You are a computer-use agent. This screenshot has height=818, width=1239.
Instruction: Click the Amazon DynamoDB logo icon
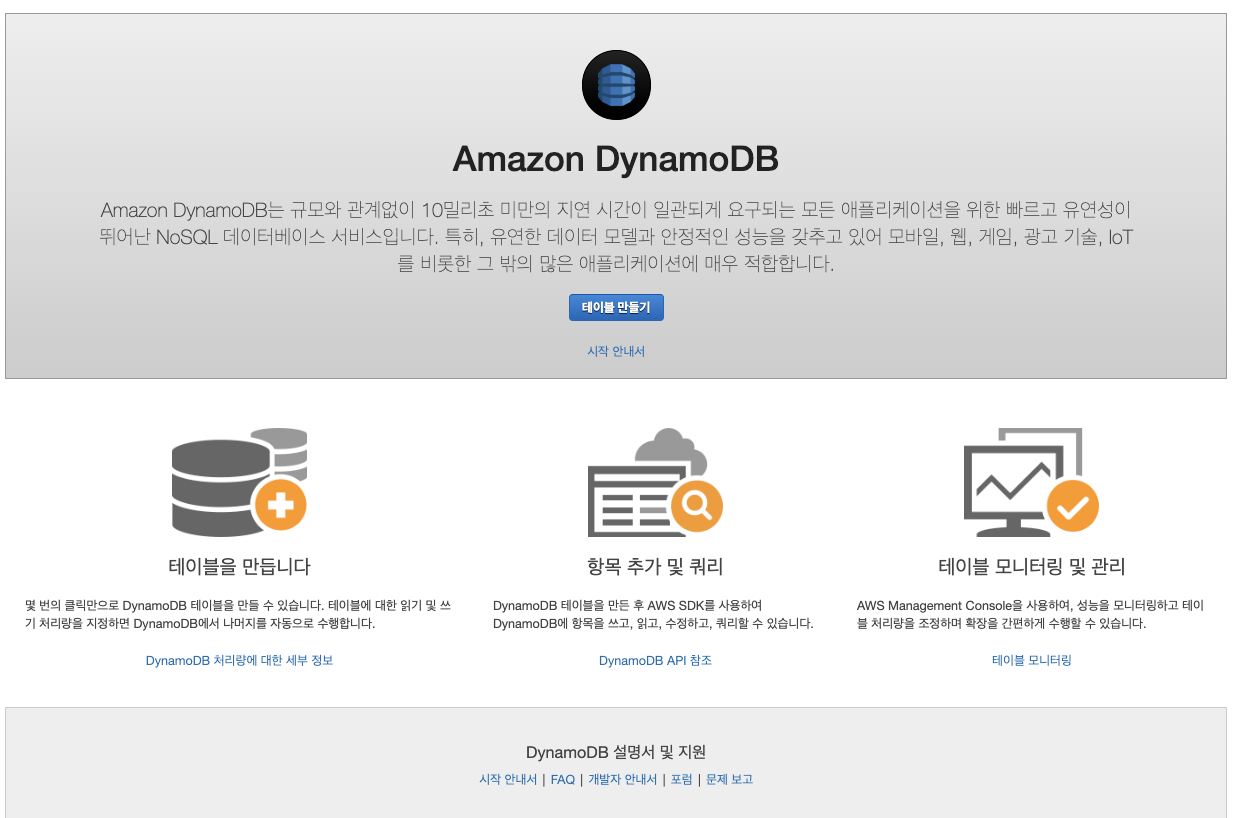[616, 85]
